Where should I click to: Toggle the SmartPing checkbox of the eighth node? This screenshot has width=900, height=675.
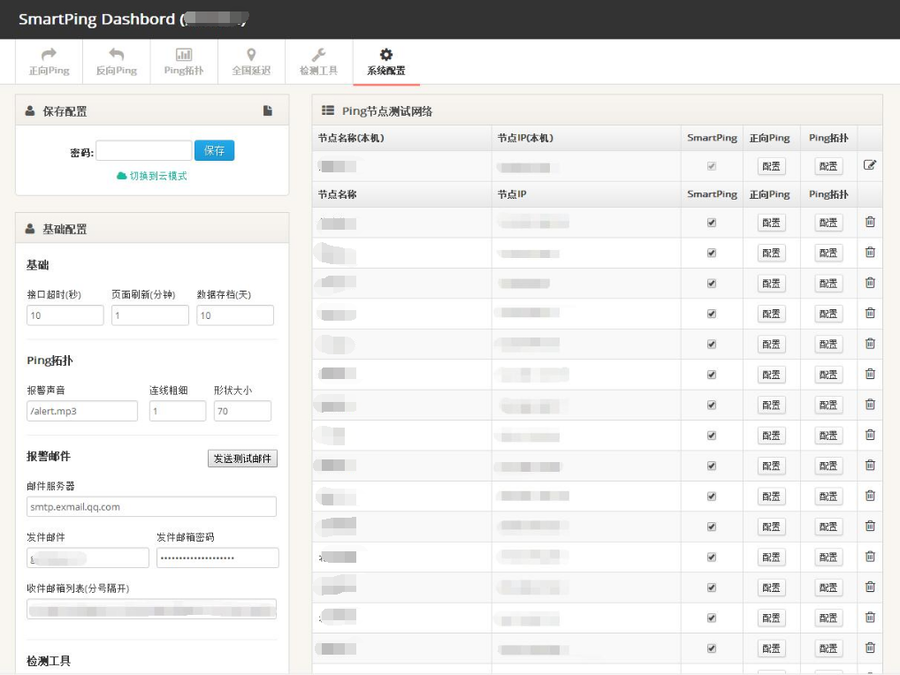coord(712,436)
